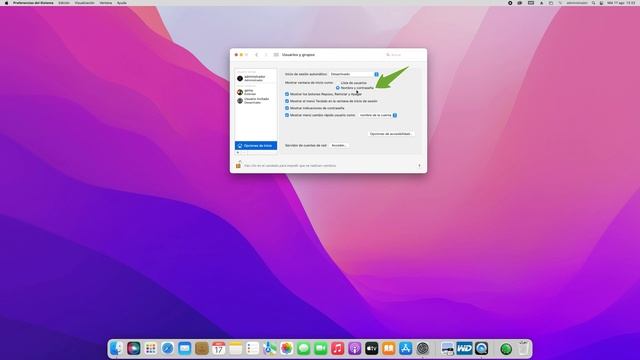640x360 pixels.
Task: Go back in System Preferences window
Action: tap(257, 55)
